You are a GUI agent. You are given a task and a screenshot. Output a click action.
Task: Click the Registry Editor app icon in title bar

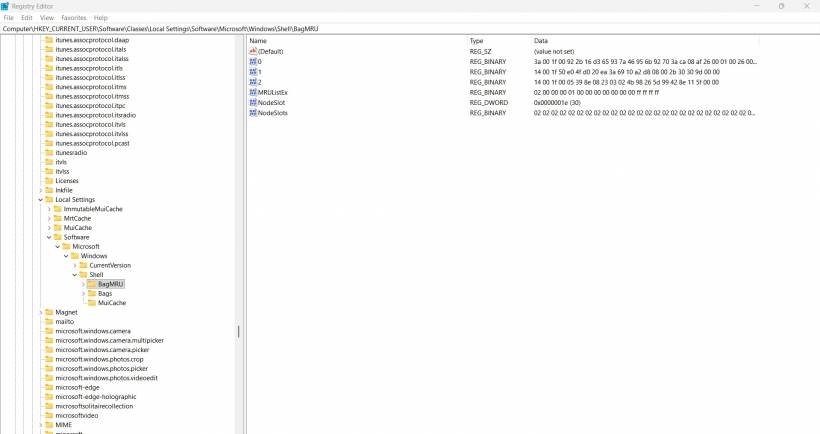pos(5,6)
